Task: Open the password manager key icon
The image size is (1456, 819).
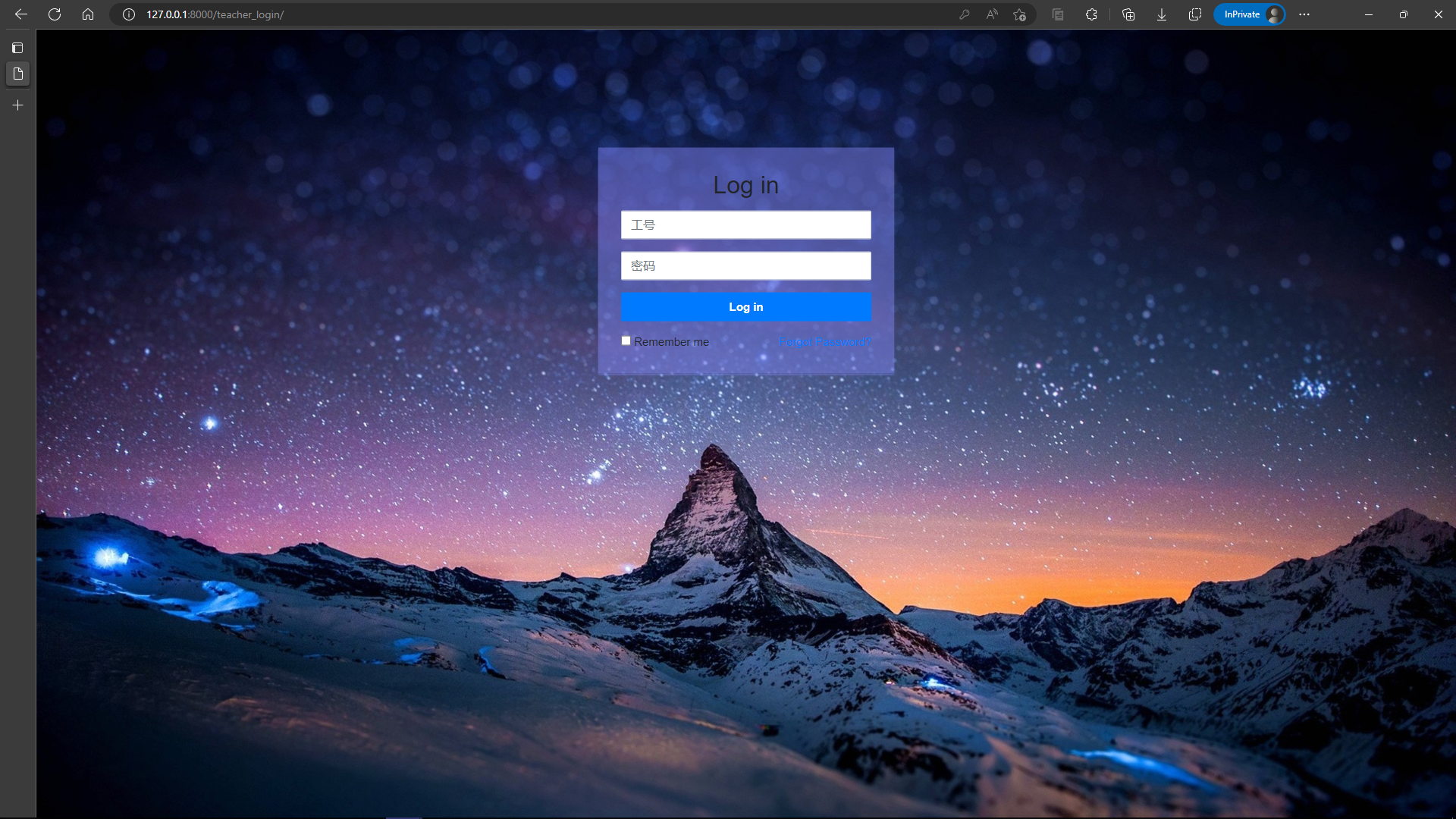Action: pos(964,14)
